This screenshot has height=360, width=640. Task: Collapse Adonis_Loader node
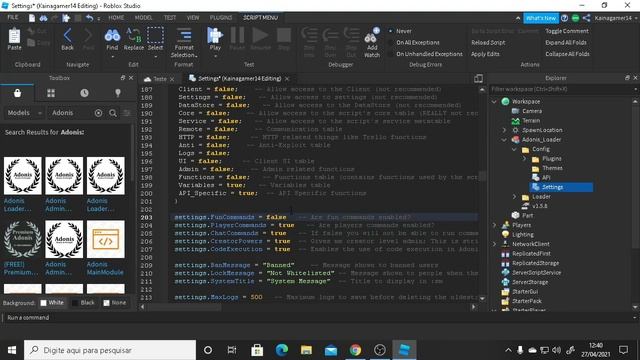click(x=504, y=140)
